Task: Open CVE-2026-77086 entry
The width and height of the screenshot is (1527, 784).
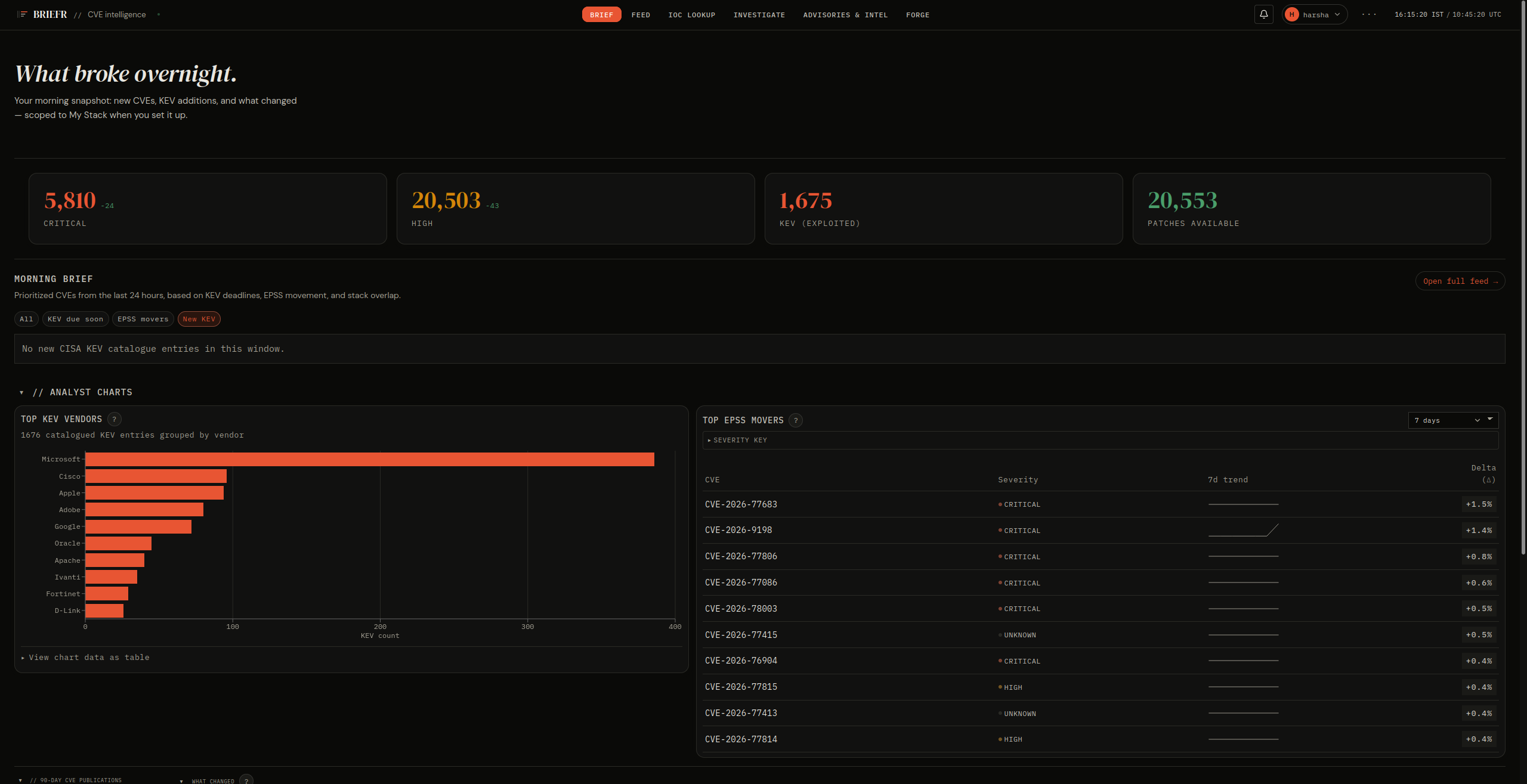Action: coord(741,582)
